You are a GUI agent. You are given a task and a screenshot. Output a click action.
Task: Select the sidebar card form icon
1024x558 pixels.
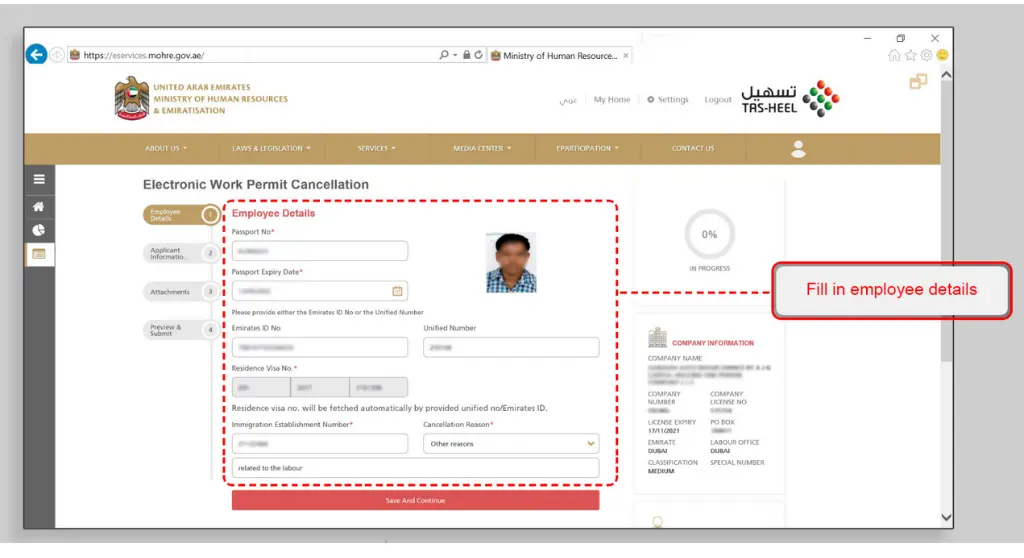39,254
